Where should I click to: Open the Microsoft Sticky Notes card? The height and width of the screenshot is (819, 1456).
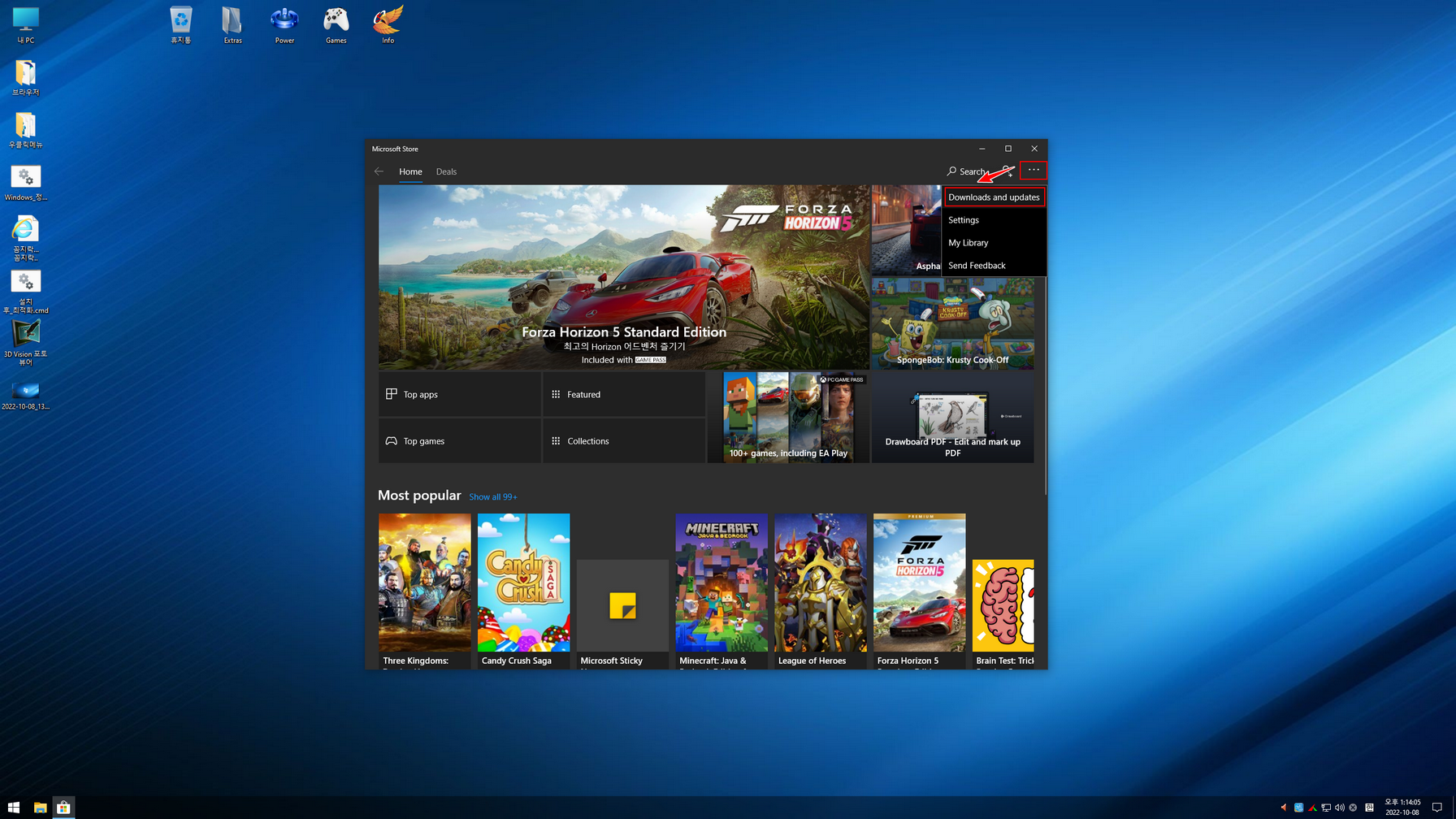click(622, 613)
